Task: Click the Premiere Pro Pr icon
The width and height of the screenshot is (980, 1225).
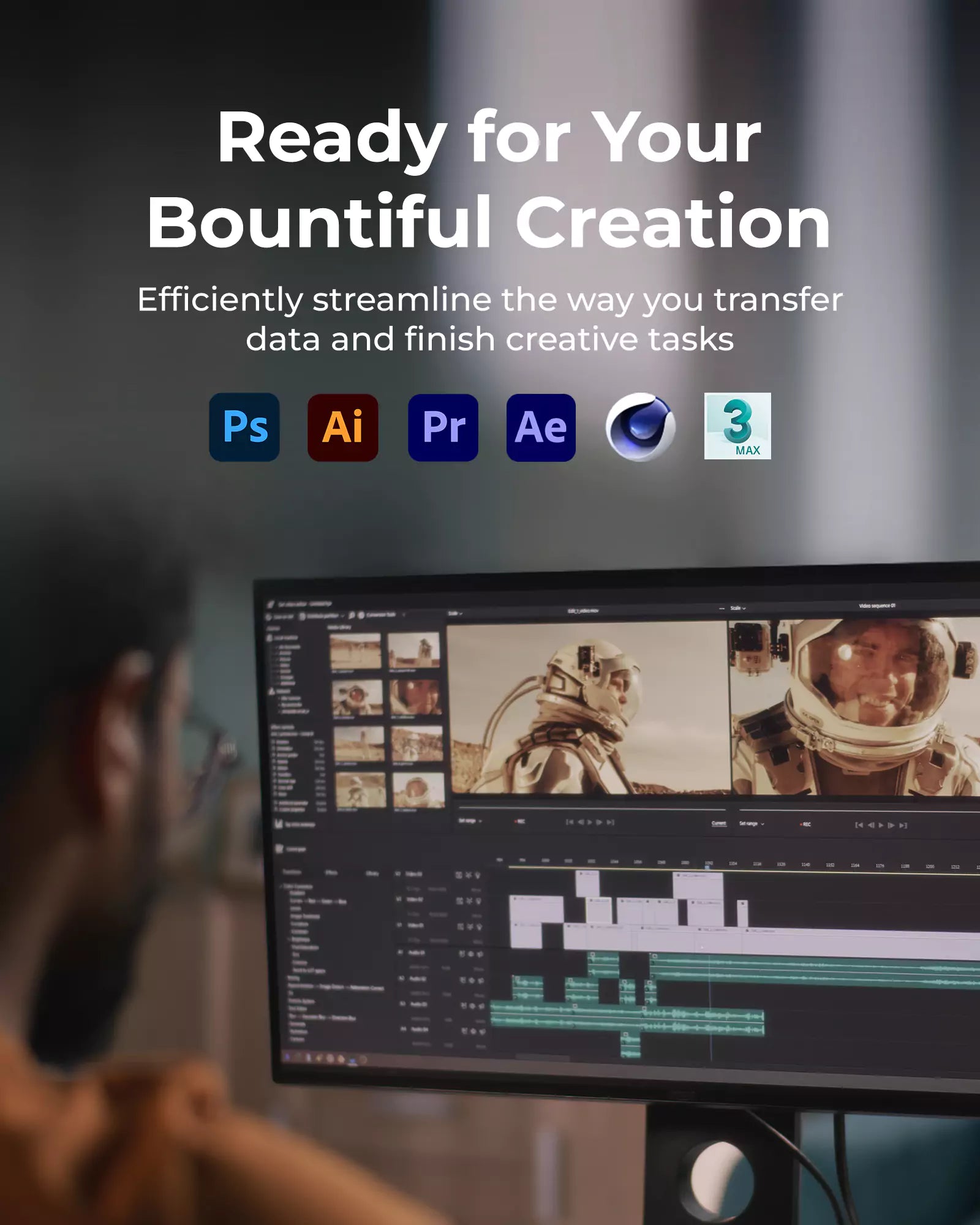Action: (443, 427)
